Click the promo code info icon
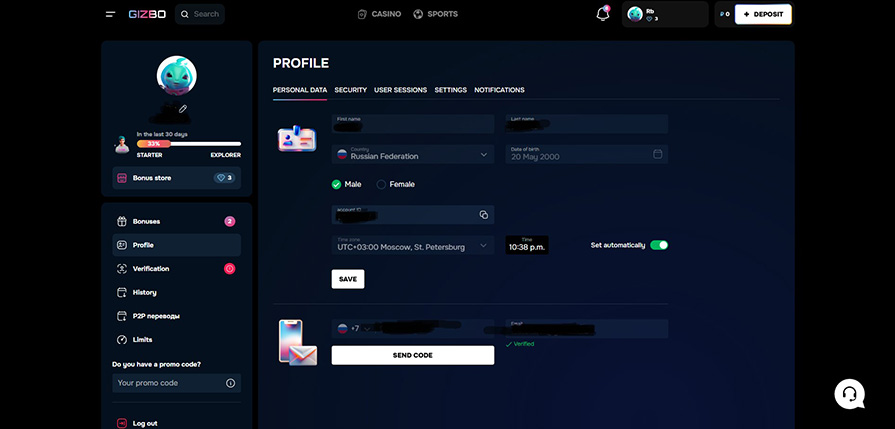The width and height of the screenshot is (895, 429). pos(230,383)
